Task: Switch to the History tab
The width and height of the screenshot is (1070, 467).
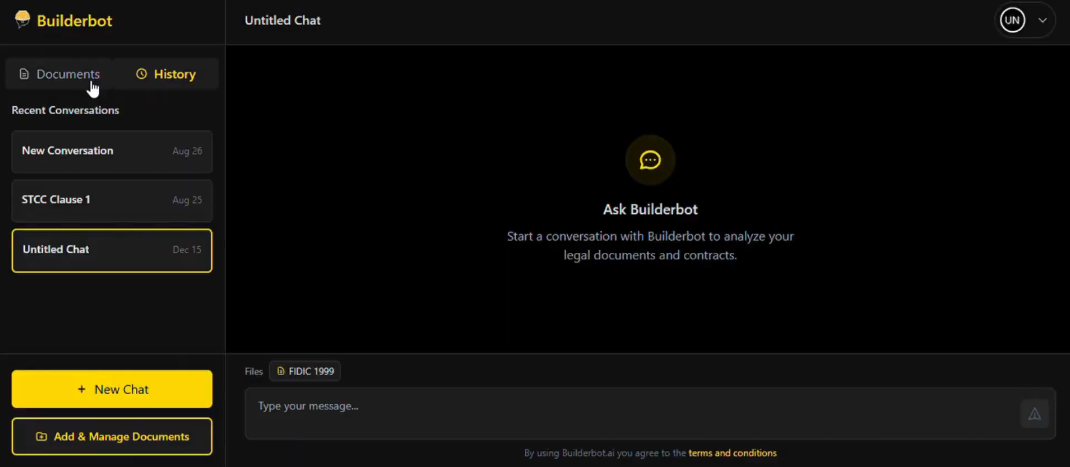Action: point(166,74)
